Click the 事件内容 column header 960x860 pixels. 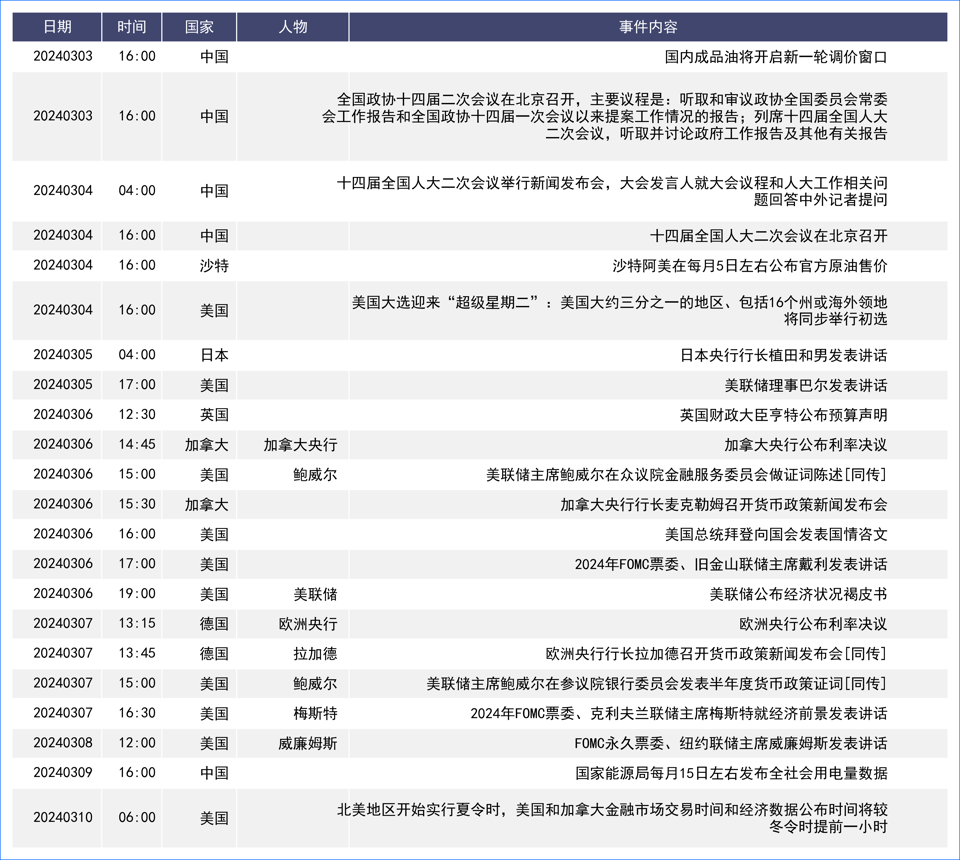click(648, 27)
